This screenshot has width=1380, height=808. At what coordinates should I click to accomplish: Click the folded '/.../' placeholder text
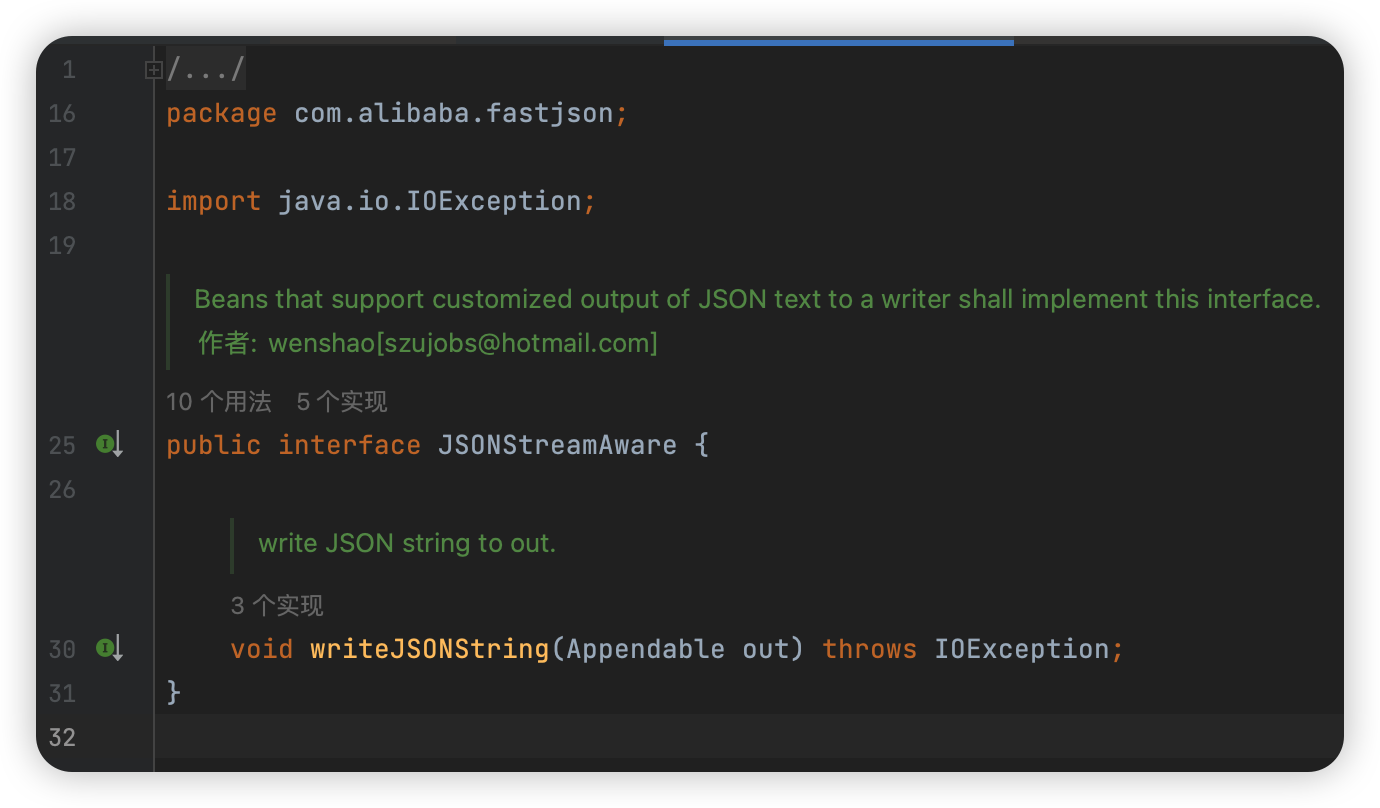206,70
